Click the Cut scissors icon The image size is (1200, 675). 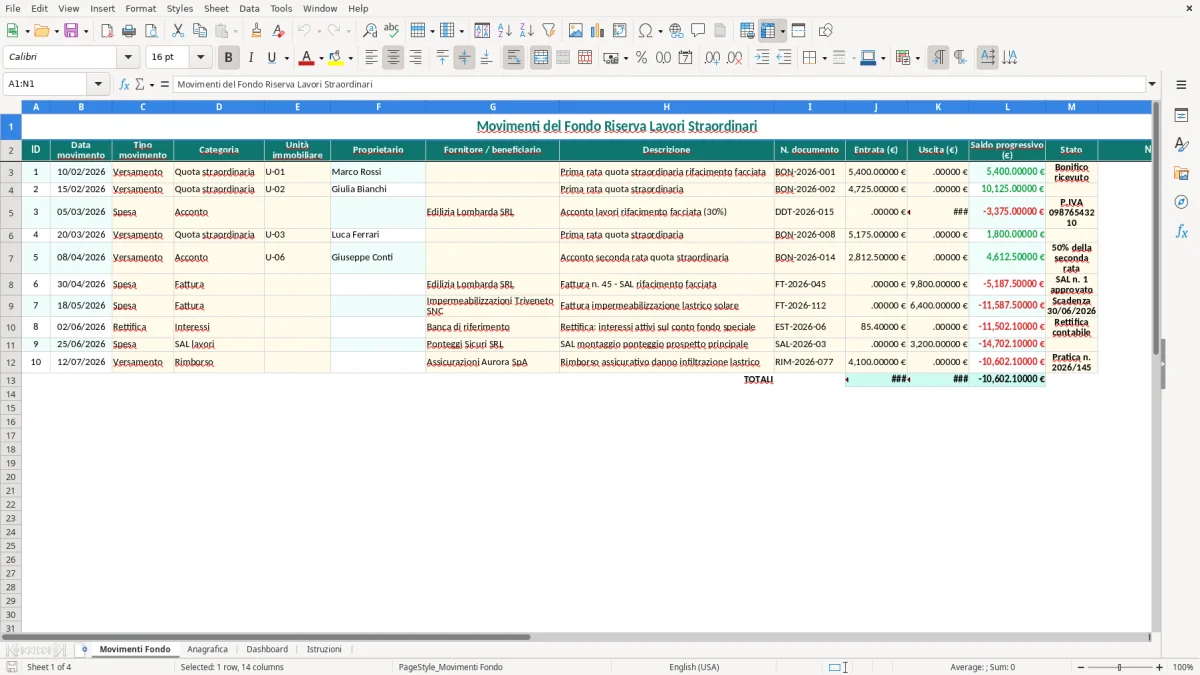coord(178,31)
